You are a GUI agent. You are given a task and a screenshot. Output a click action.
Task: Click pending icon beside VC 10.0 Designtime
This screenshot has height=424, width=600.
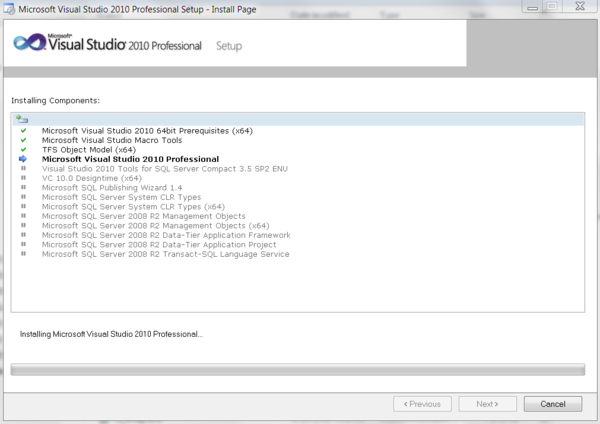(23, 178)
